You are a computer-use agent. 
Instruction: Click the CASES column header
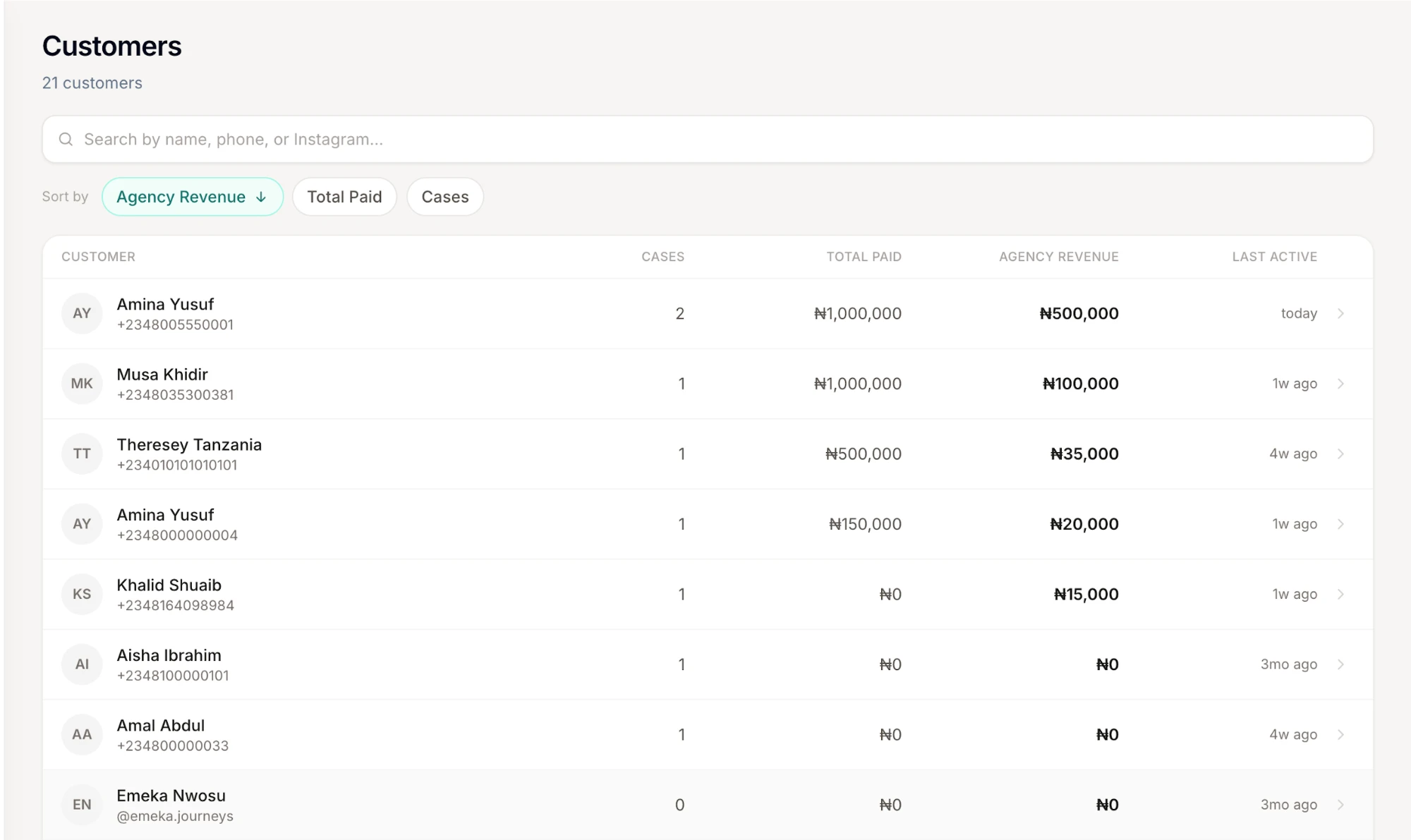click(x=662, y=257)
